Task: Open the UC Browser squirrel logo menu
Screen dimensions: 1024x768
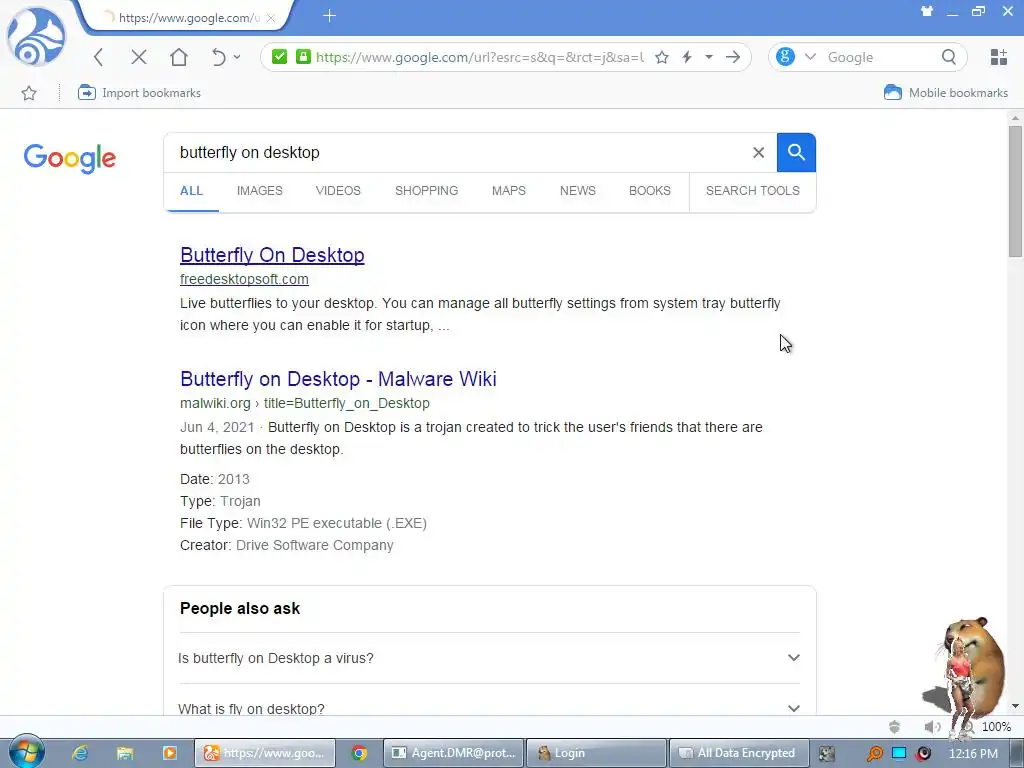Action: (37, 36)
